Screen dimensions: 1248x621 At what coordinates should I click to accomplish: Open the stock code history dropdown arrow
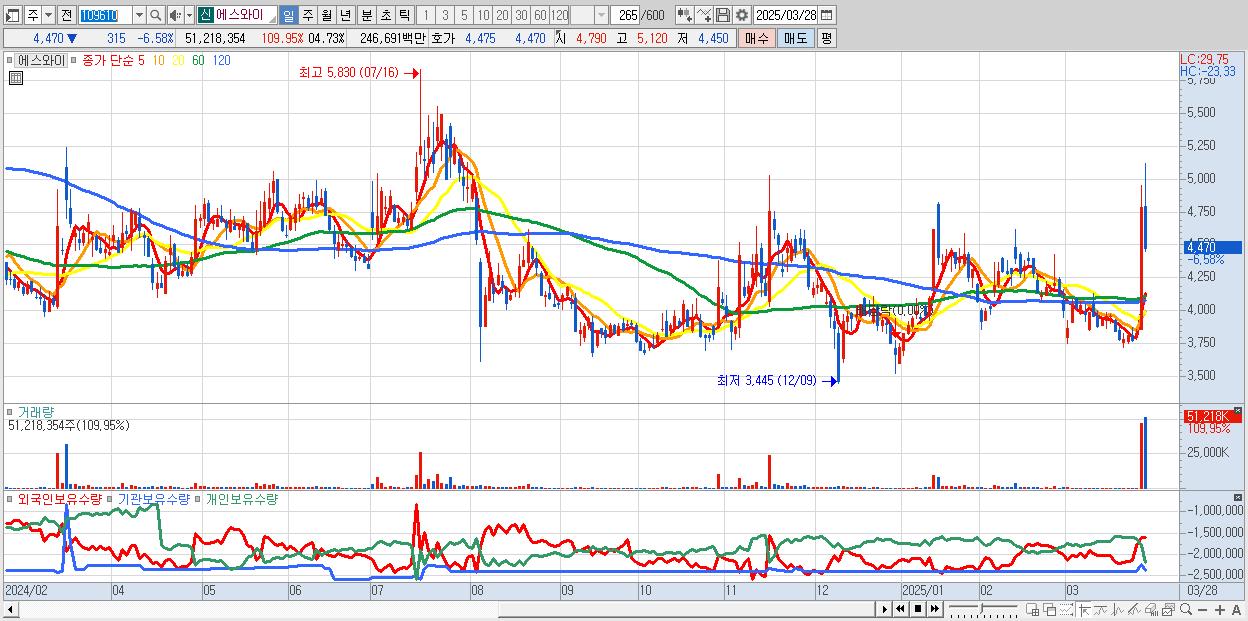coord(139,15)
